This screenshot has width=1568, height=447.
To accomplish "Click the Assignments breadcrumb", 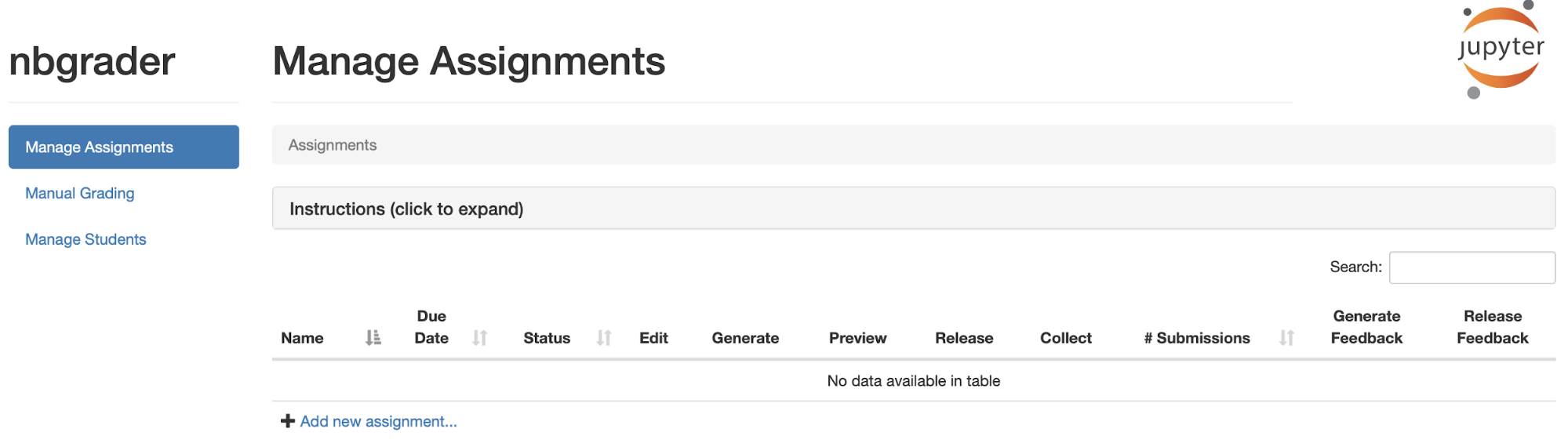I will pos(333,145).
